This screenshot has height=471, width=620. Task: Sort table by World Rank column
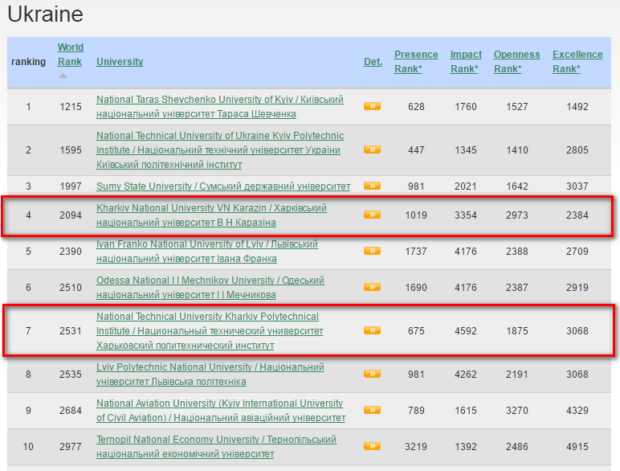coord(70,54)
